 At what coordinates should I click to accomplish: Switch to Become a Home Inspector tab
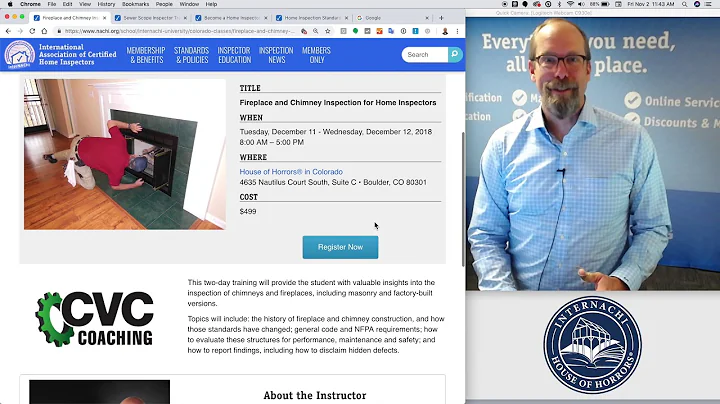pos(231,18)
